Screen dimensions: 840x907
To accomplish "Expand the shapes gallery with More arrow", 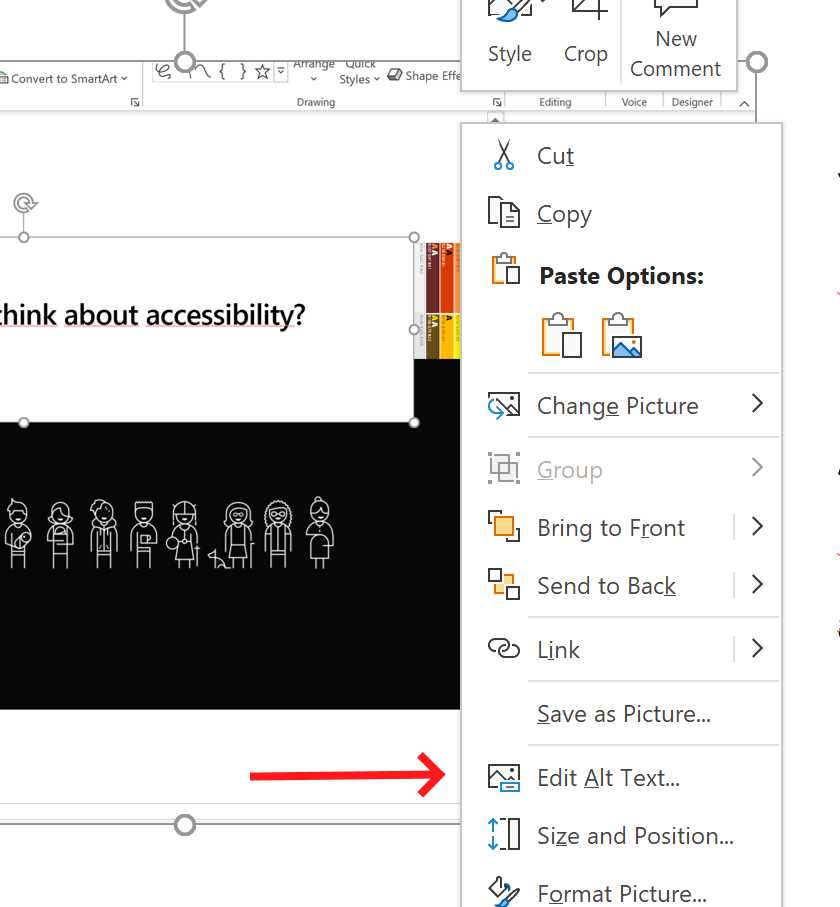I will point(280,70).
